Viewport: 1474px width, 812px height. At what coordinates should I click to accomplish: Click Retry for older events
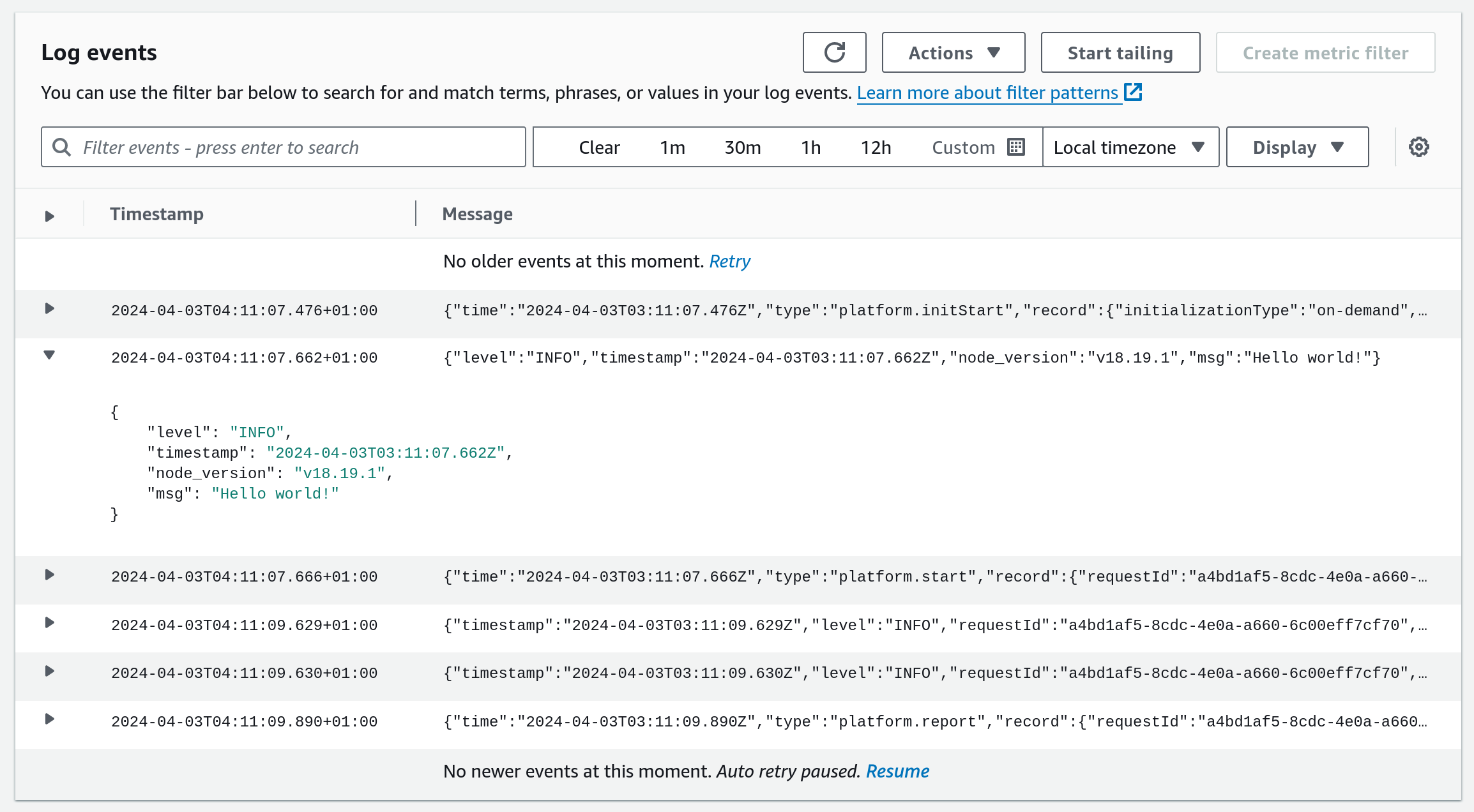coord(729,261)
